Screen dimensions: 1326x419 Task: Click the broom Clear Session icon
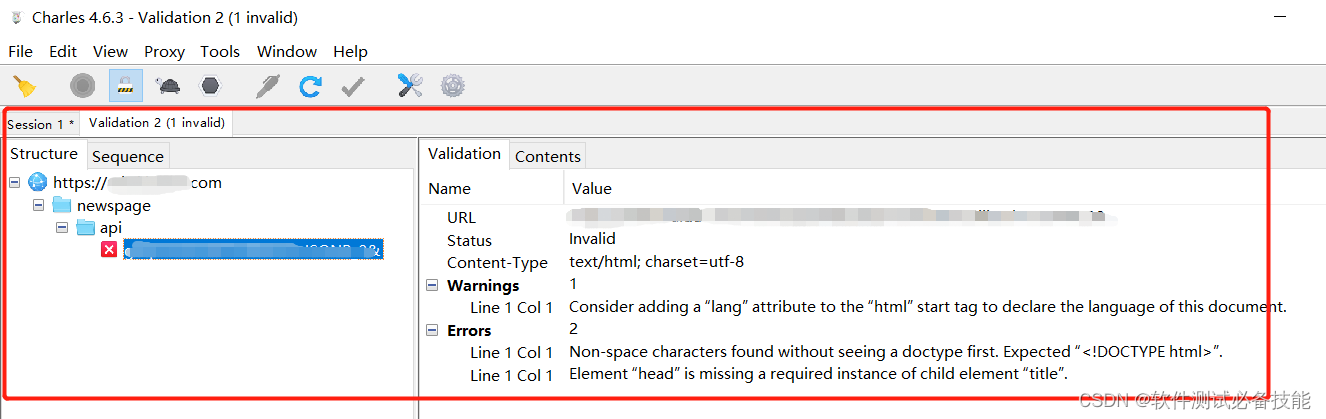pos(24,86)
